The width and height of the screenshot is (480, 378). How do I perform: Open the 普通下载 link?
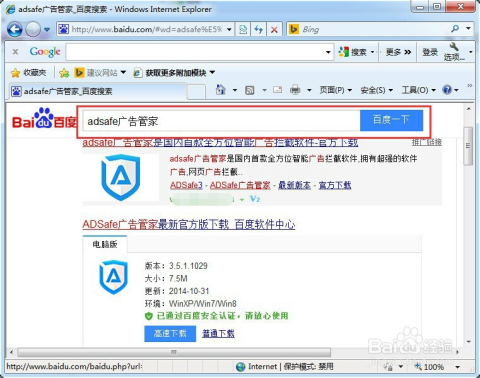[218, 333]
